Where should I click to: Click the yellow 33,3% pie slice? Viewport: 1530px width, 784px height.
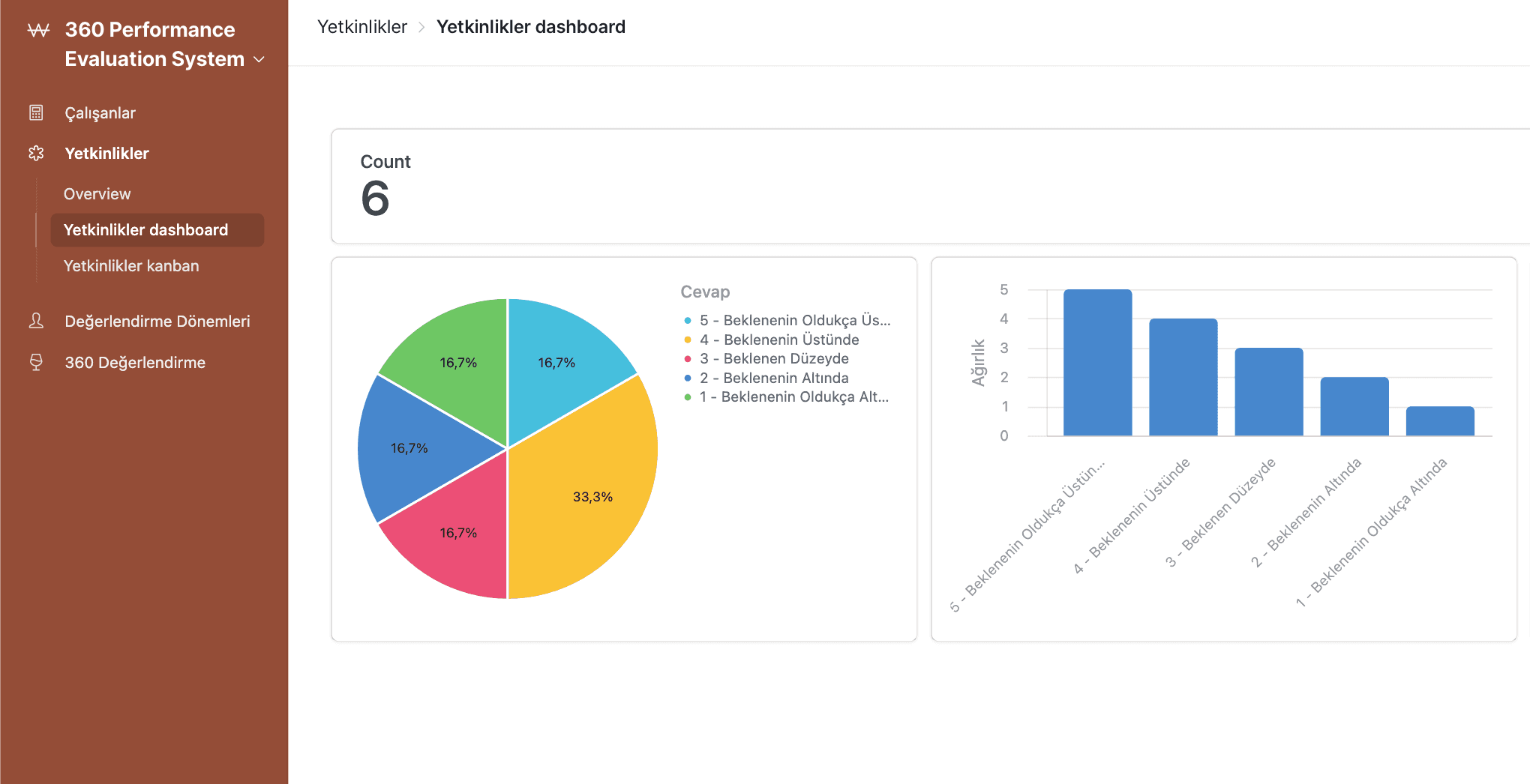[592, 496]
